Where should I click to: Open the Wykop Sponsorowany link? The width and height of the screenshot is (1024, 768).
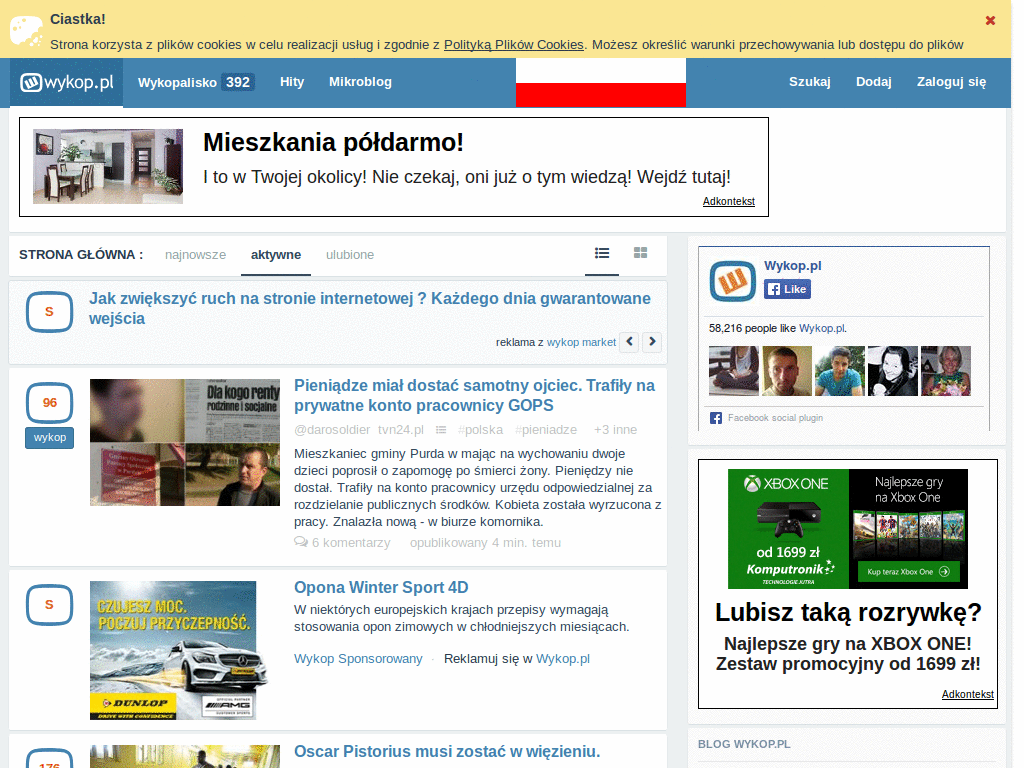358,659
